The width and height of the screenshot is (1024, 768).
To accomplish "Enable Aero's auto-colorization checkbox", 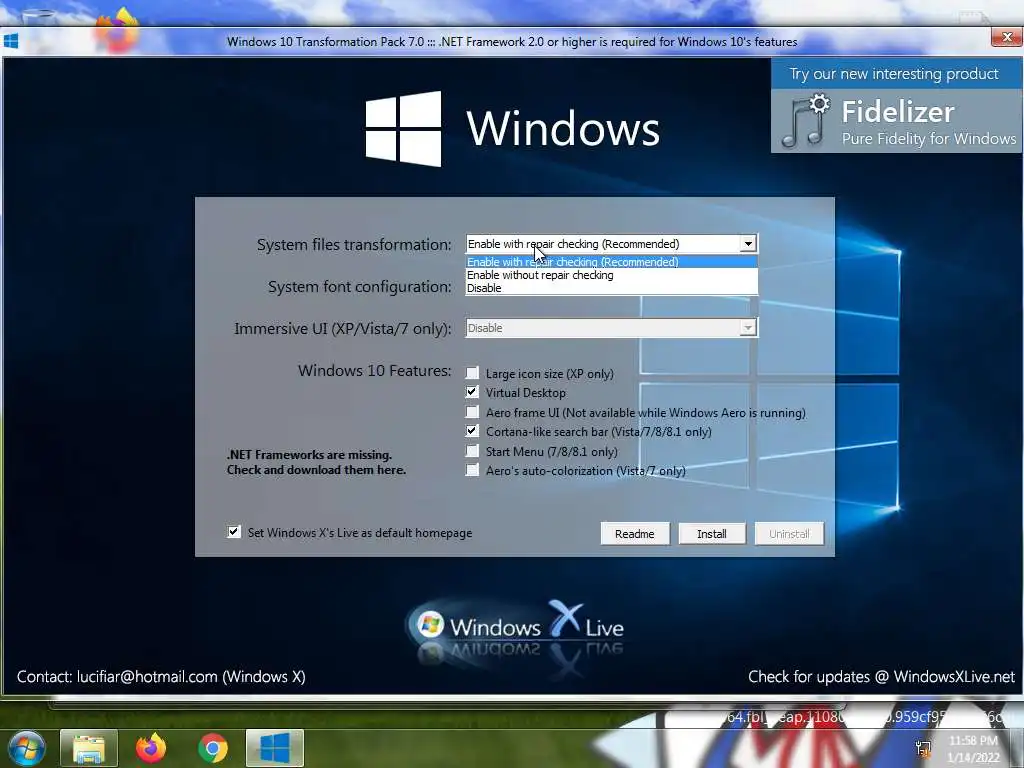I will pyautogui.click(x=472, y=470).
